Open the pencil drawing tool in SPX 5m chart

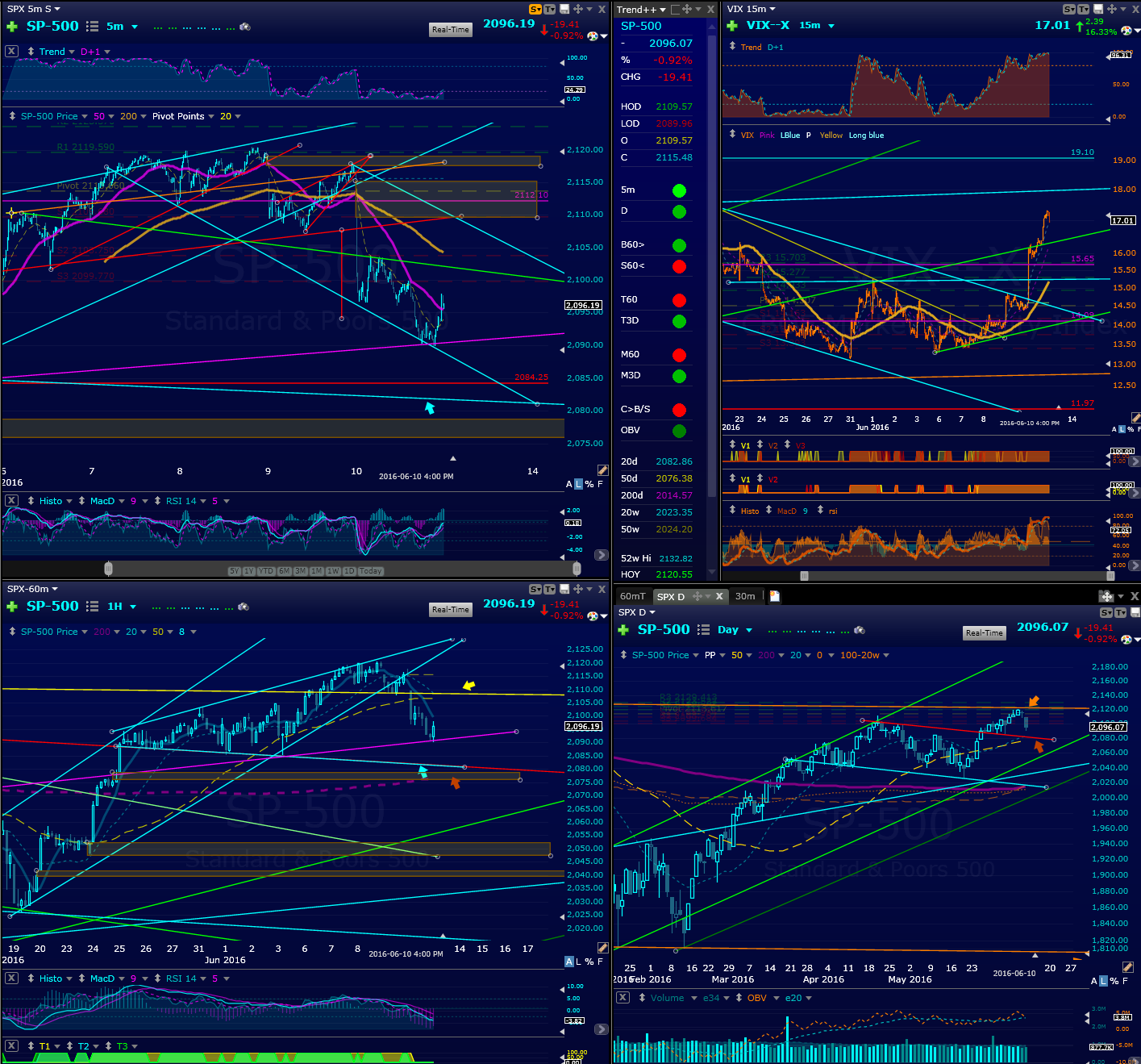[x=602, y=470]
